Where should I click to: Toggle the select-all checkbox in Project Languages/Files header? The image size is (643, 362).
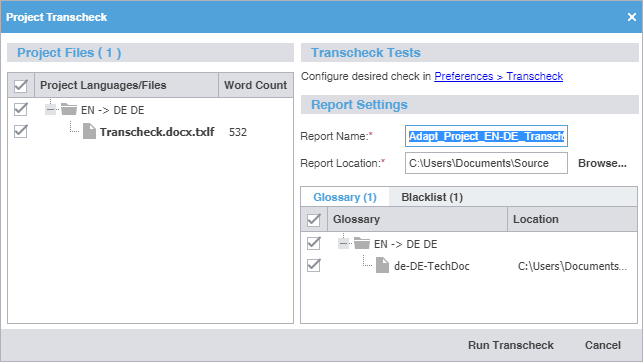(21, 86)
